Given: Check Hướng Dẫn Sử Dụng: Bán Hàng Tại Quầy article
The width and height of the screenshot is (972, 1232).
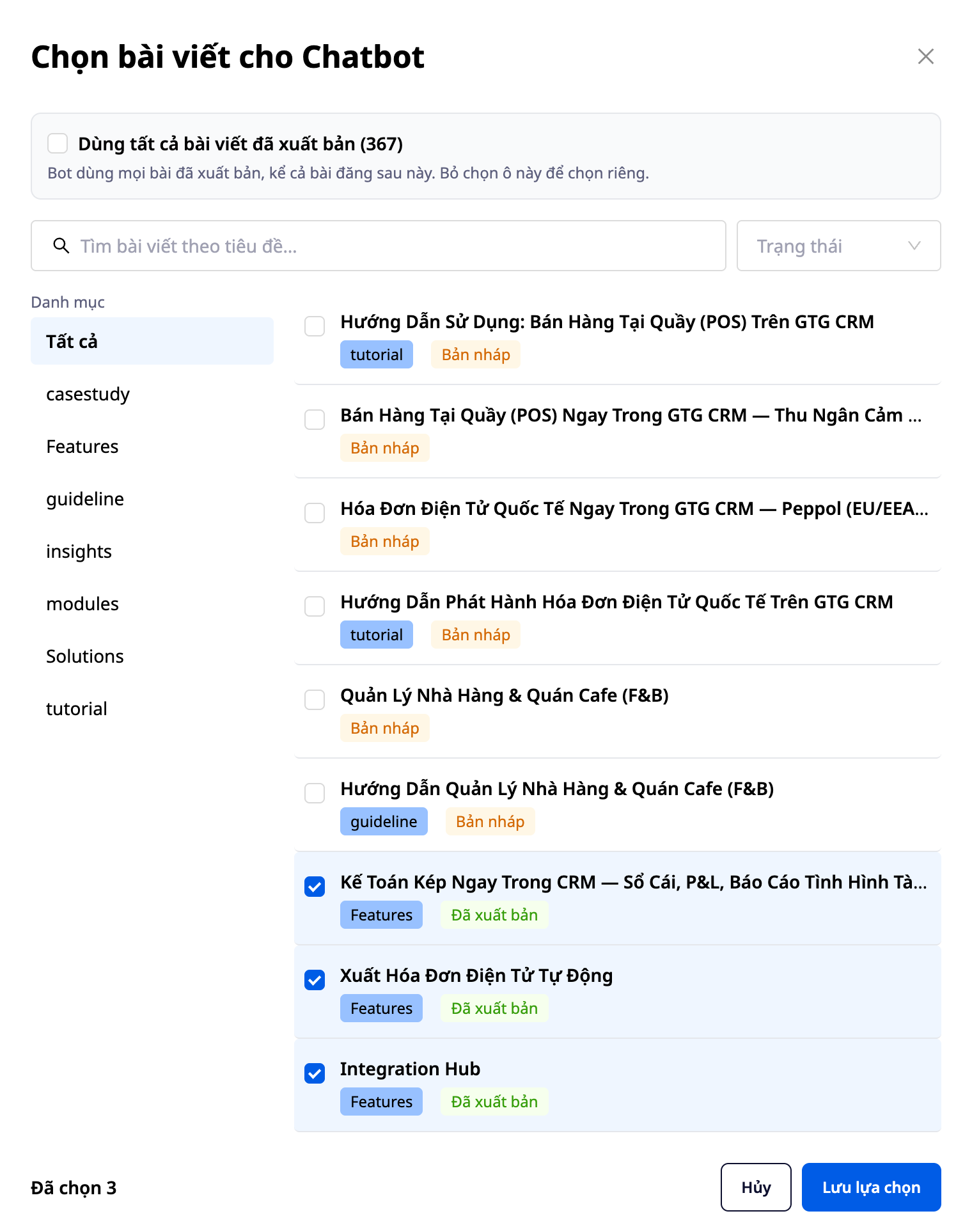Looking at the screenshot, I should 315,326.
